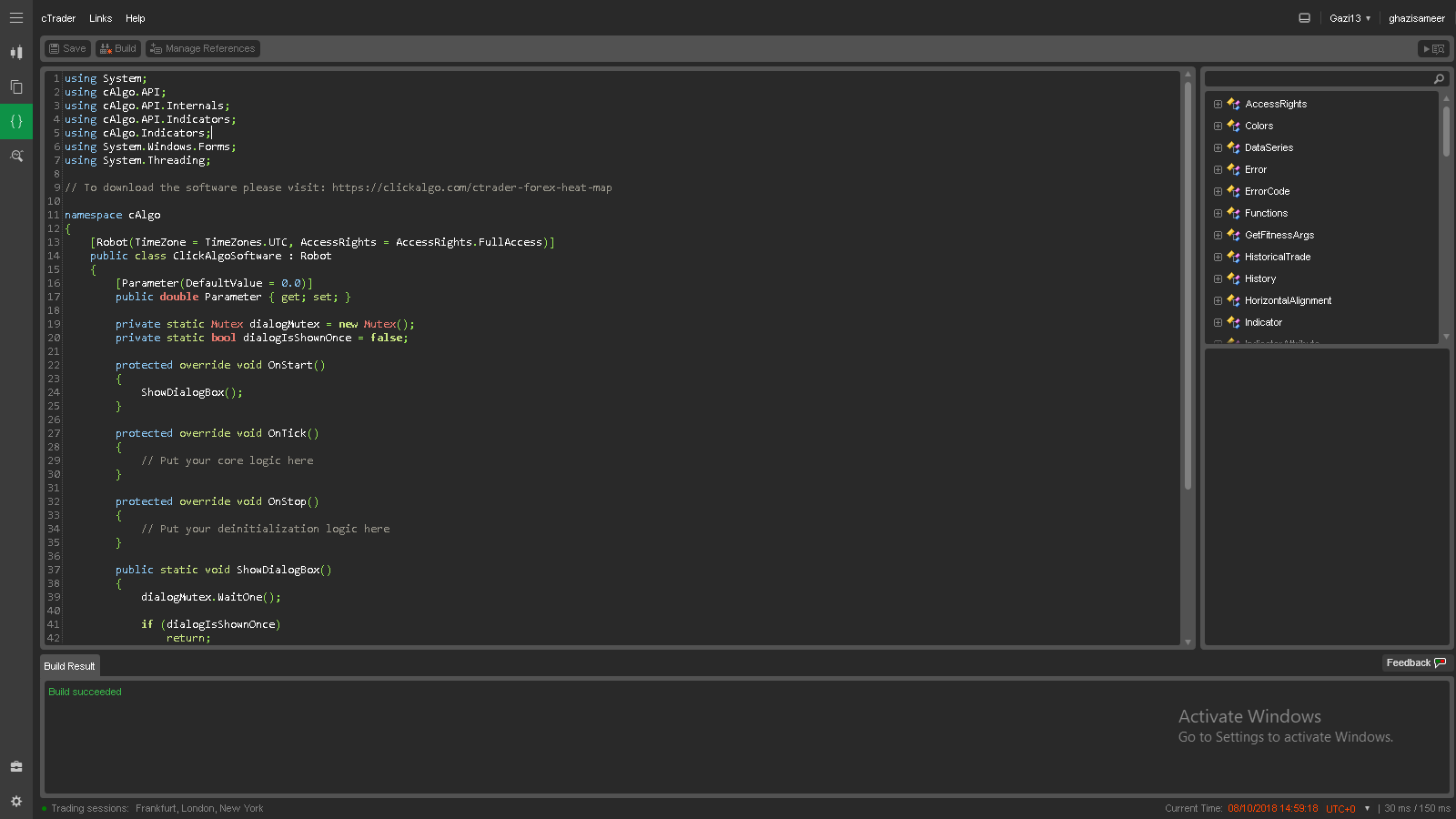Open the Help menu
The height and width of the screenshot is (819, 1456).
[x=135, y=18]
